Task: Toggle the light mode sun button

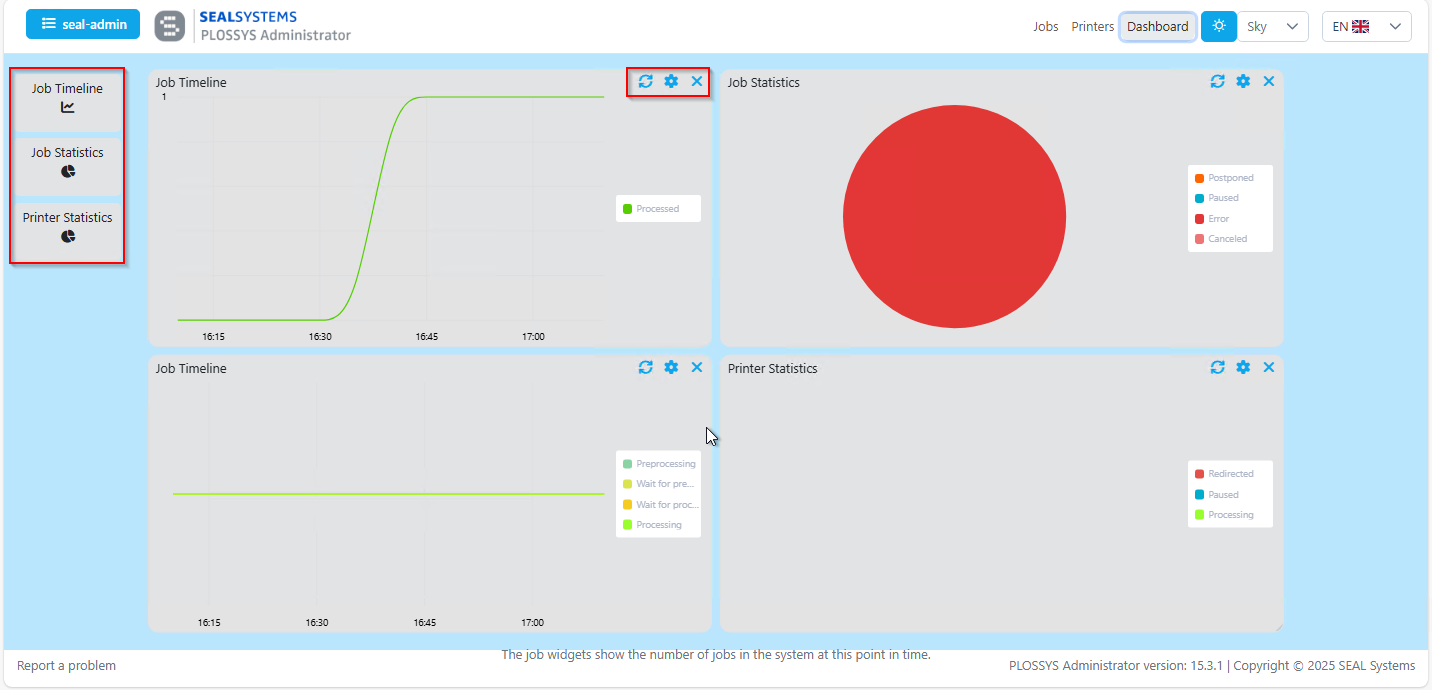Action: click(1218, 26)
